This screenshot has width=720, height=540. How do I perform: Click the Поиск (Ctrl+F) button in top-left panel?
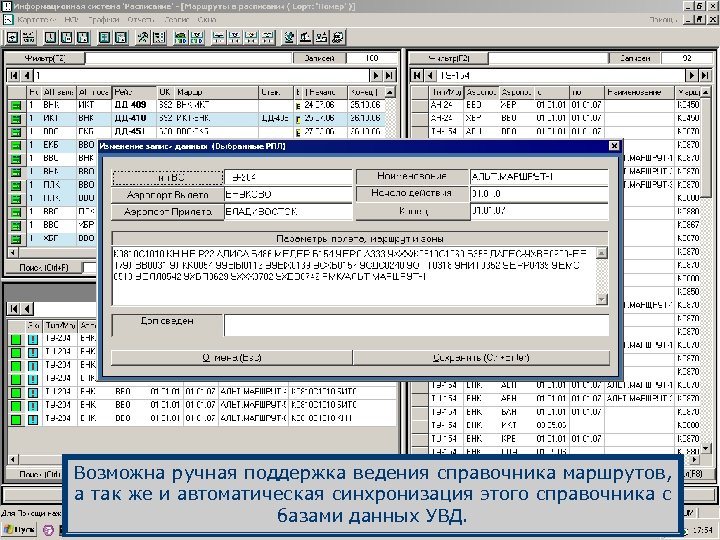click(44, 267)
